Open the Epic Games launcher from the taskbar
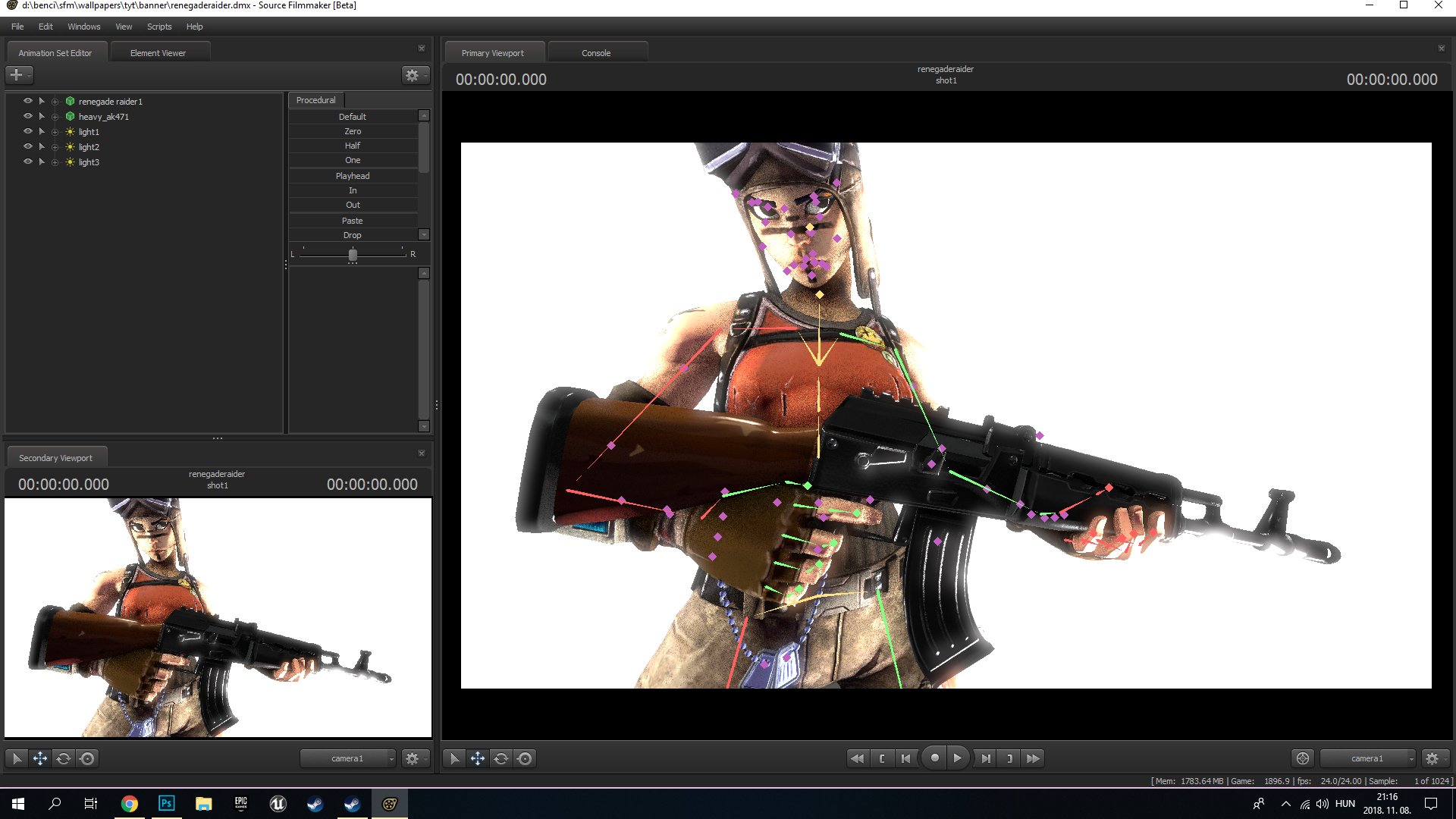 pyautogui.click(x=240, y=803)
